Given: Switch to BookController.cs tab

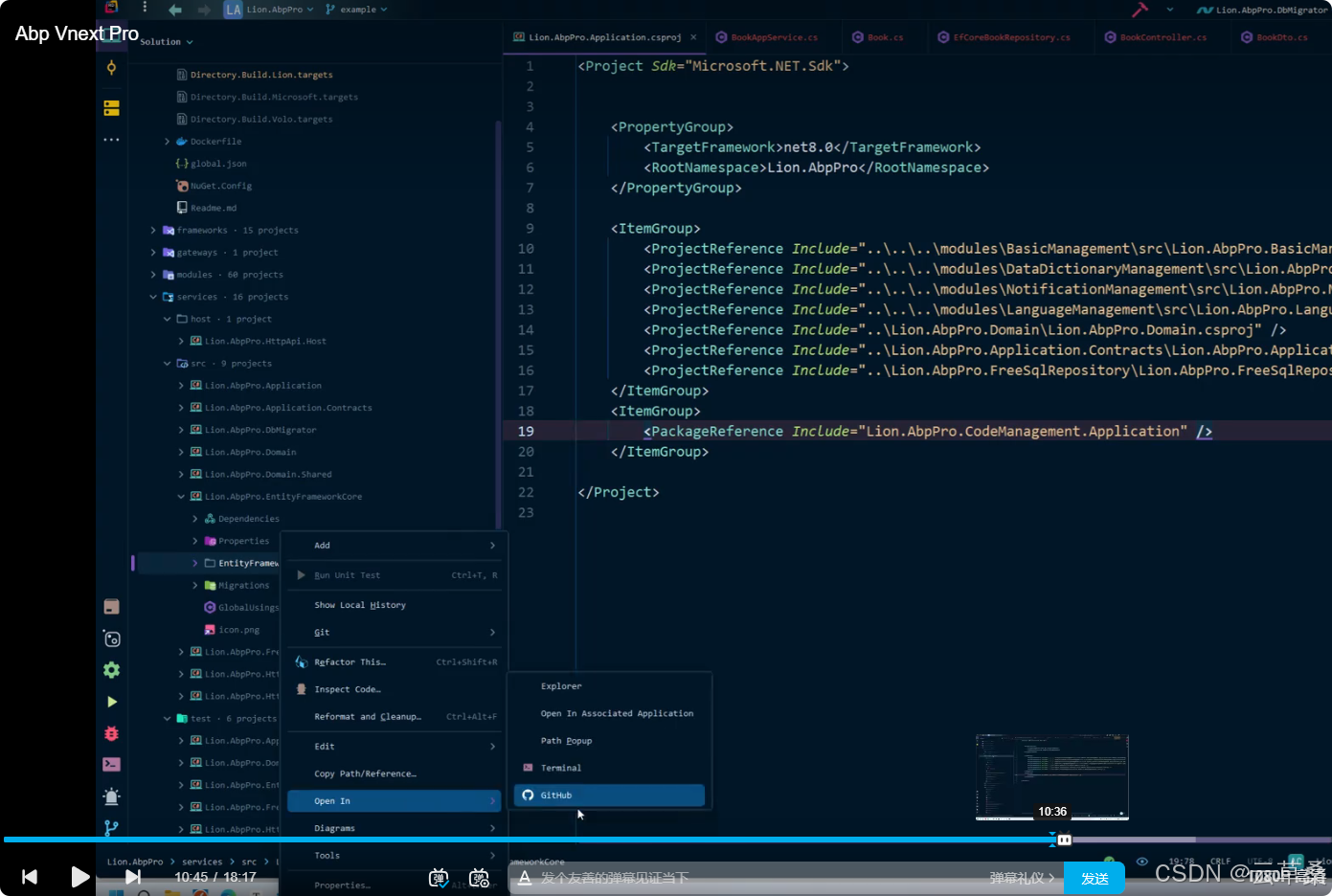Looking at the screenshot, I should (x=1155, y=37).
